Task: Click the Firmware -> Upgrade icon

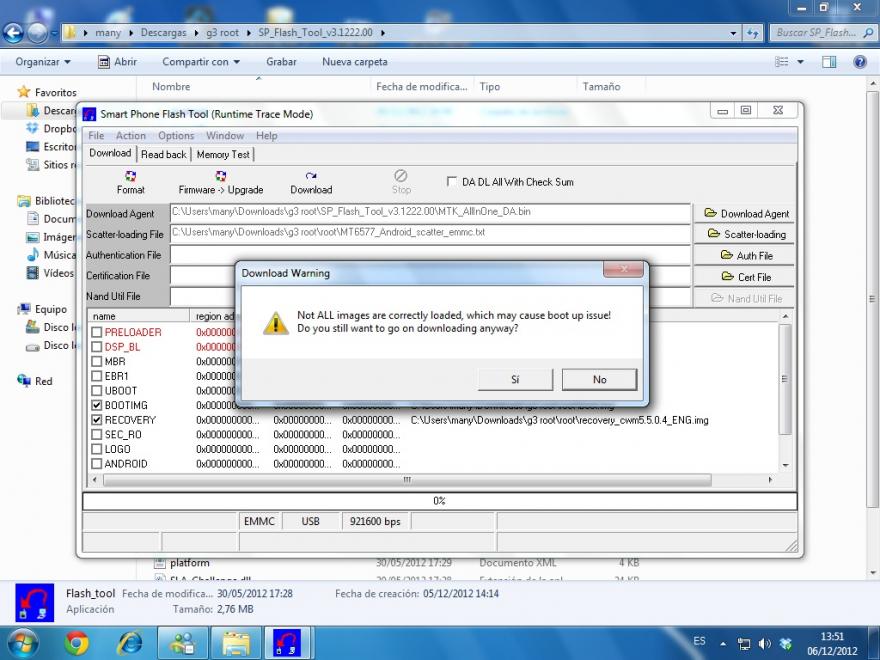Action: pos(221,176)
